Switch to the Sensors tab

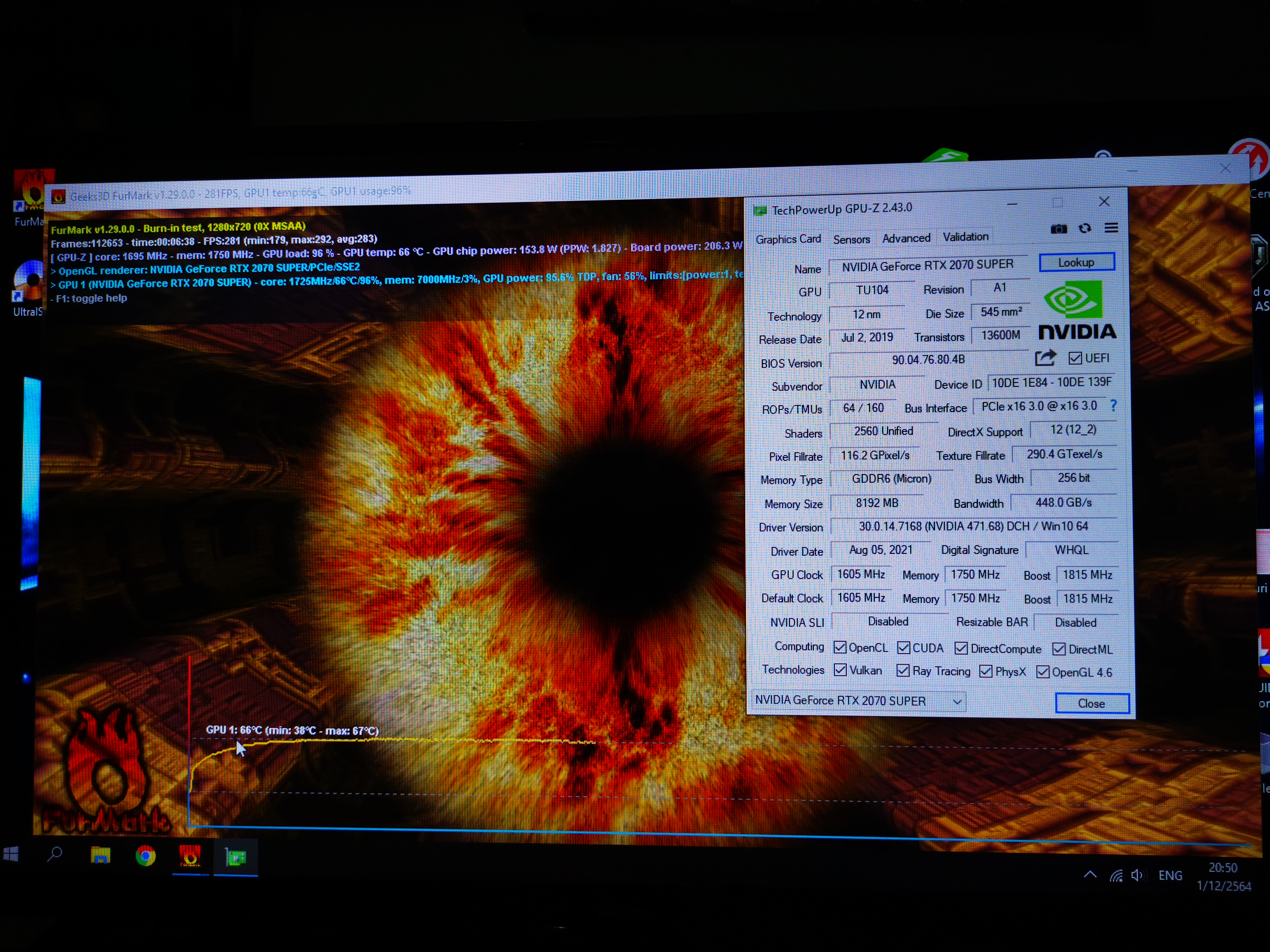[852, 238]
